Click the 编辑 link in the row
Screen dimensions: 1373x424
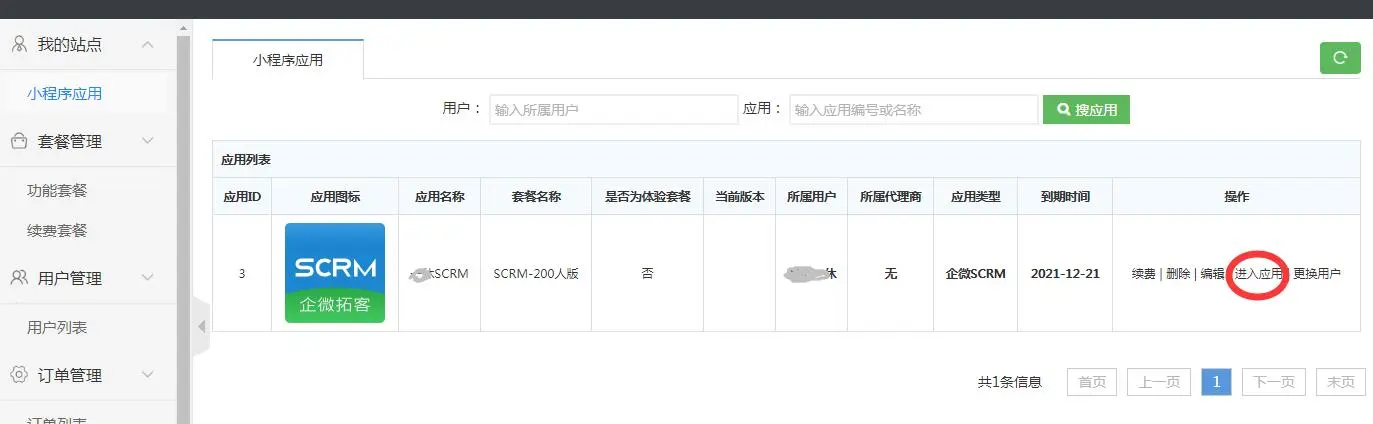(1212, 273)
